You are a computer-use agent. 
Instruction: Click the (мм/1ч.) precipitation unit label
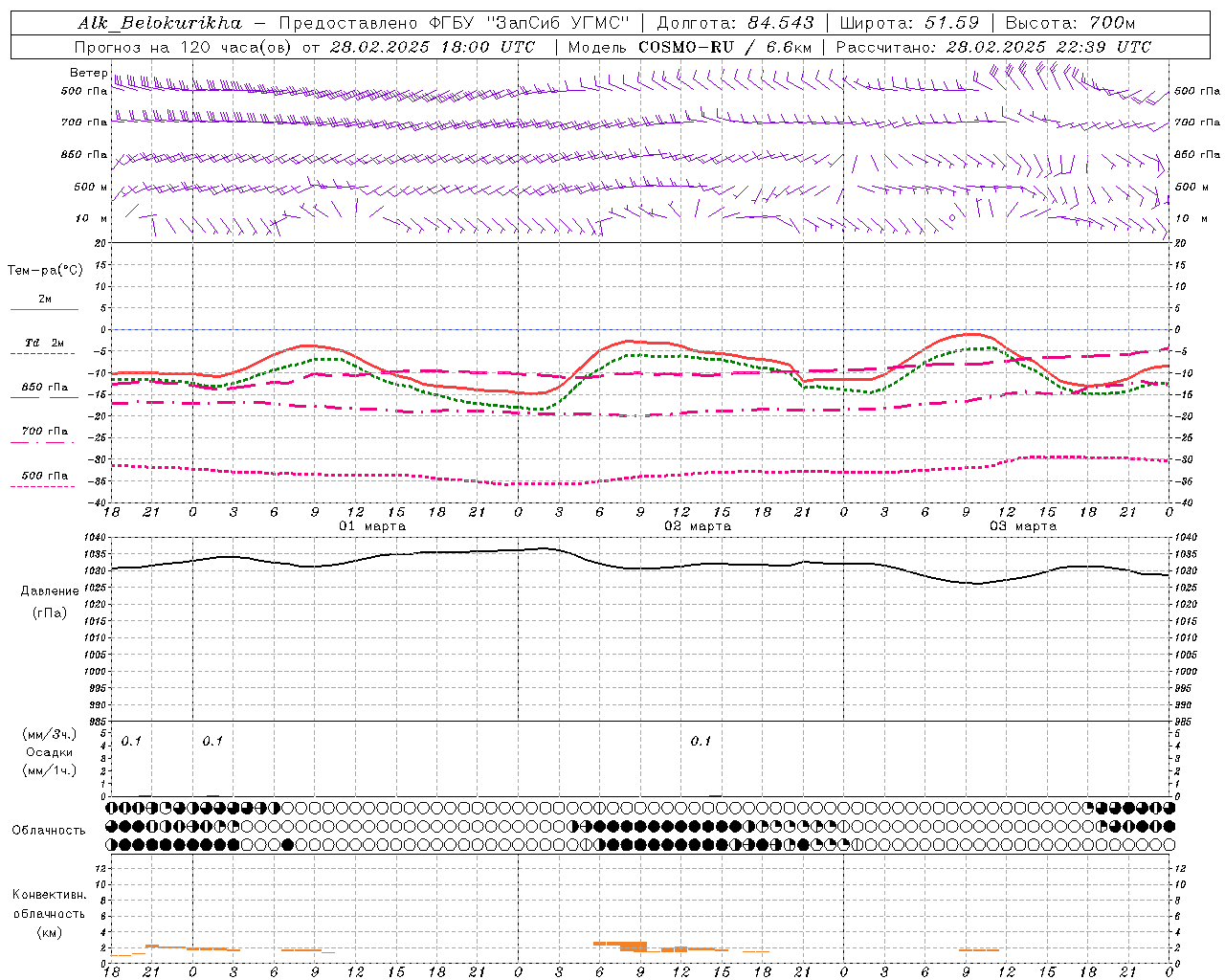tap(50, 770)
